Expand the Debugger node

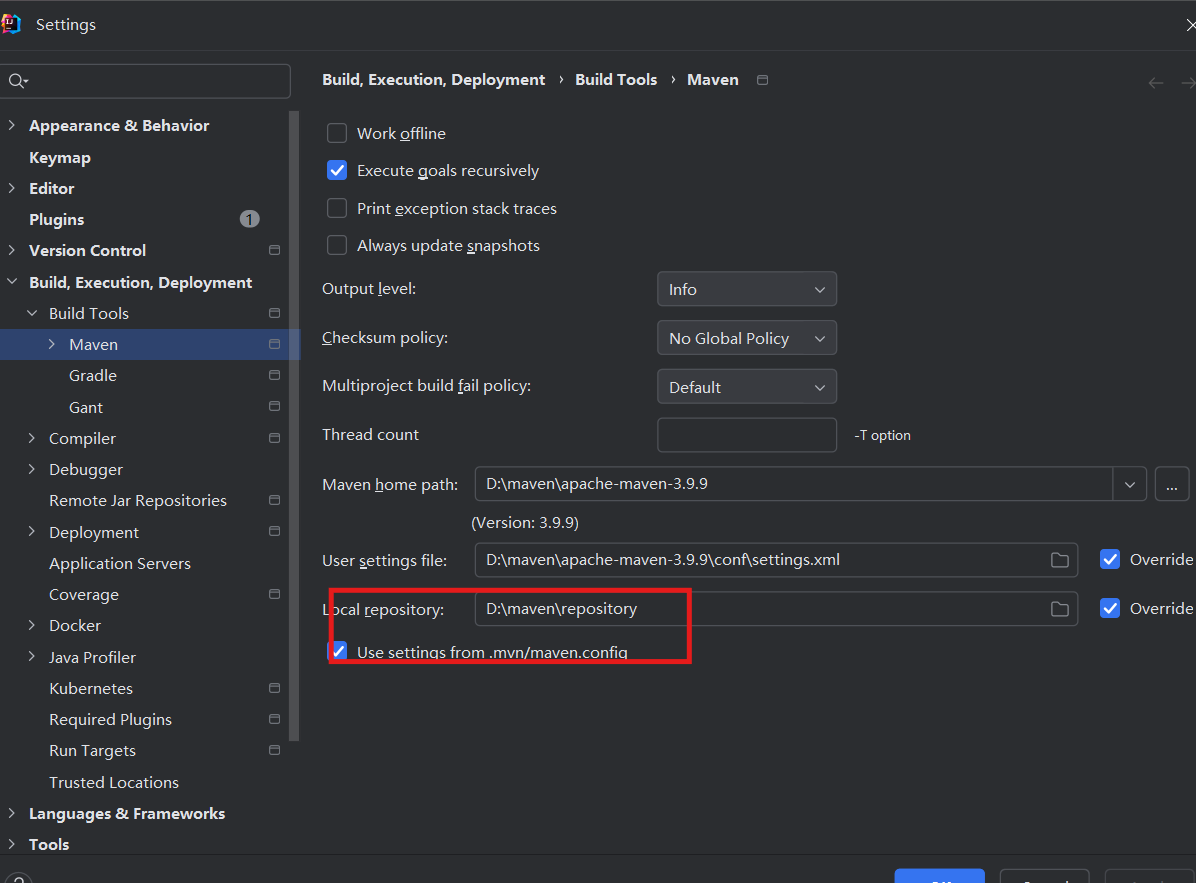point(32,469)
